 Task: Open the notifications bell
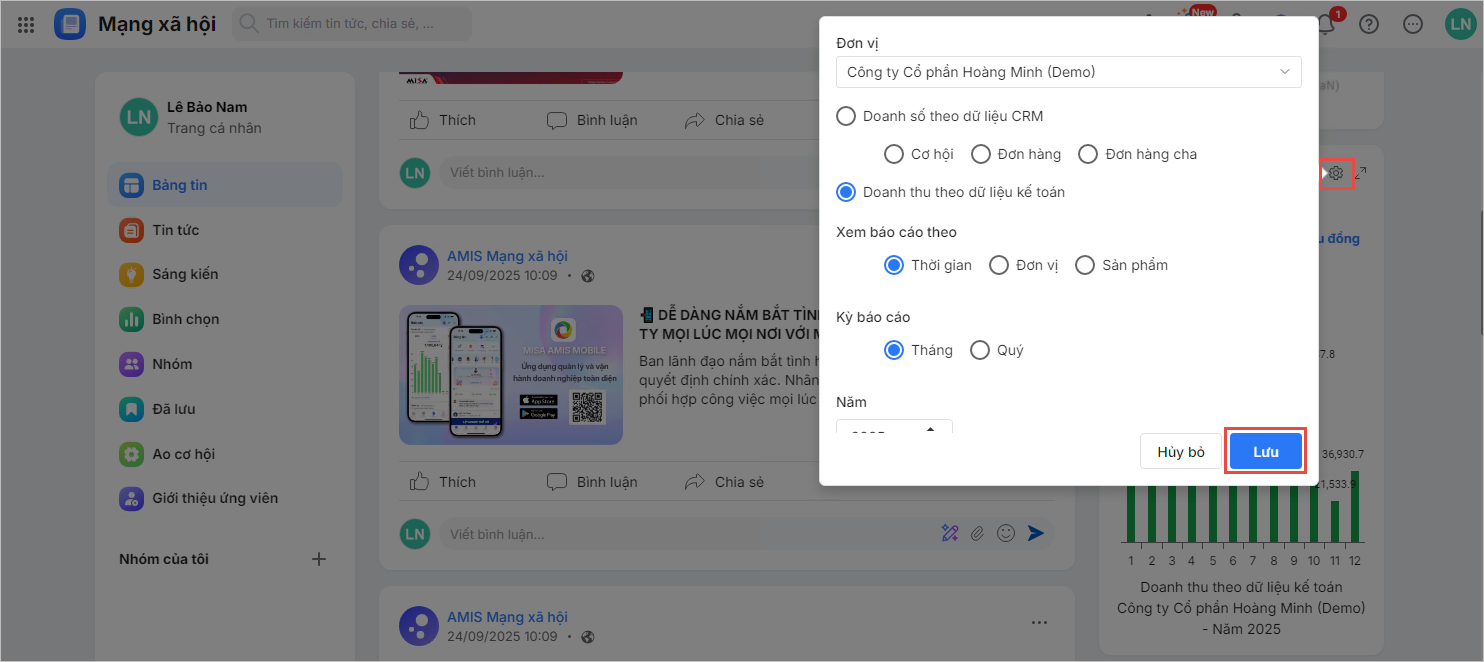point(1326,24)
